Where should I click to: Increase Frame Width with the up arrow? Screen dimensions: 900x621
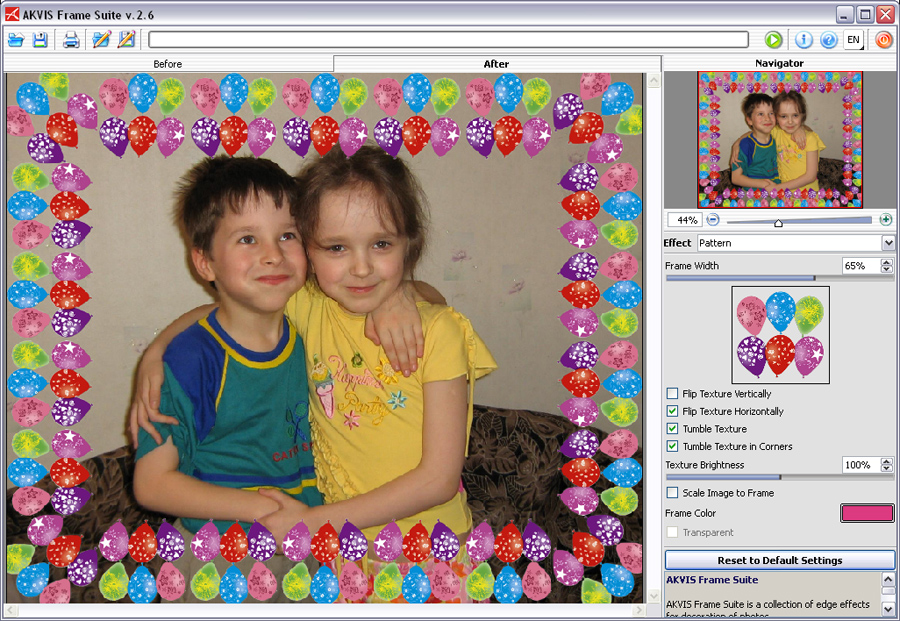click(887, 262)
